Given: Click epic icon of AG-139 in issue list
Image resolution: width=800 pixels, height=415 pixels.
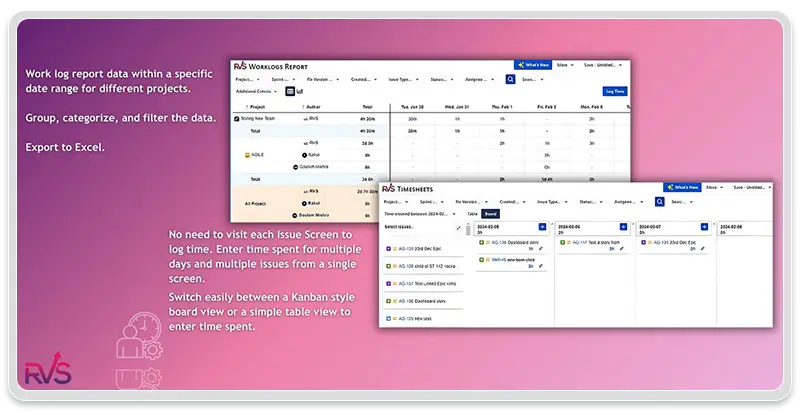Looking at the screenshot, I should [388, 249].
